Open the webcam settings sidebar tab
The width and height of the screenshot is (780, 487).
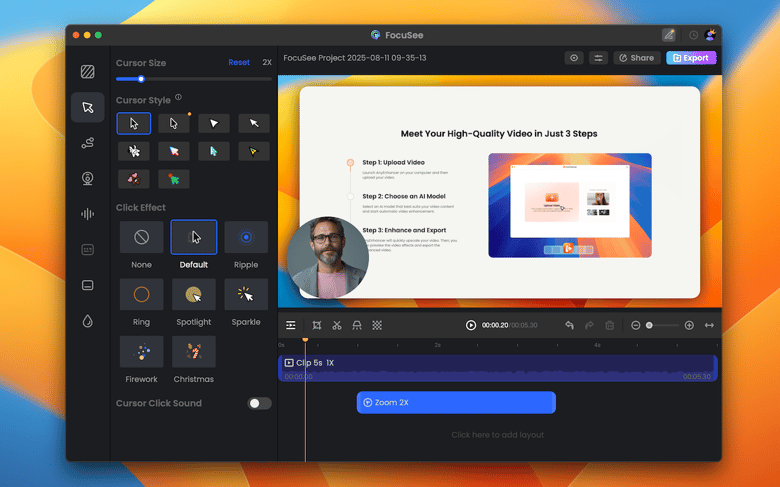(88, 178)
